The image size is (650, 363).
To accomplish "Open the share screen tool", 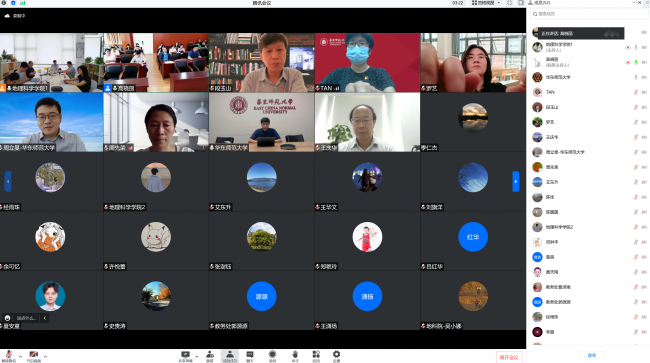I will pyautogui.click(x=185, y=356).
